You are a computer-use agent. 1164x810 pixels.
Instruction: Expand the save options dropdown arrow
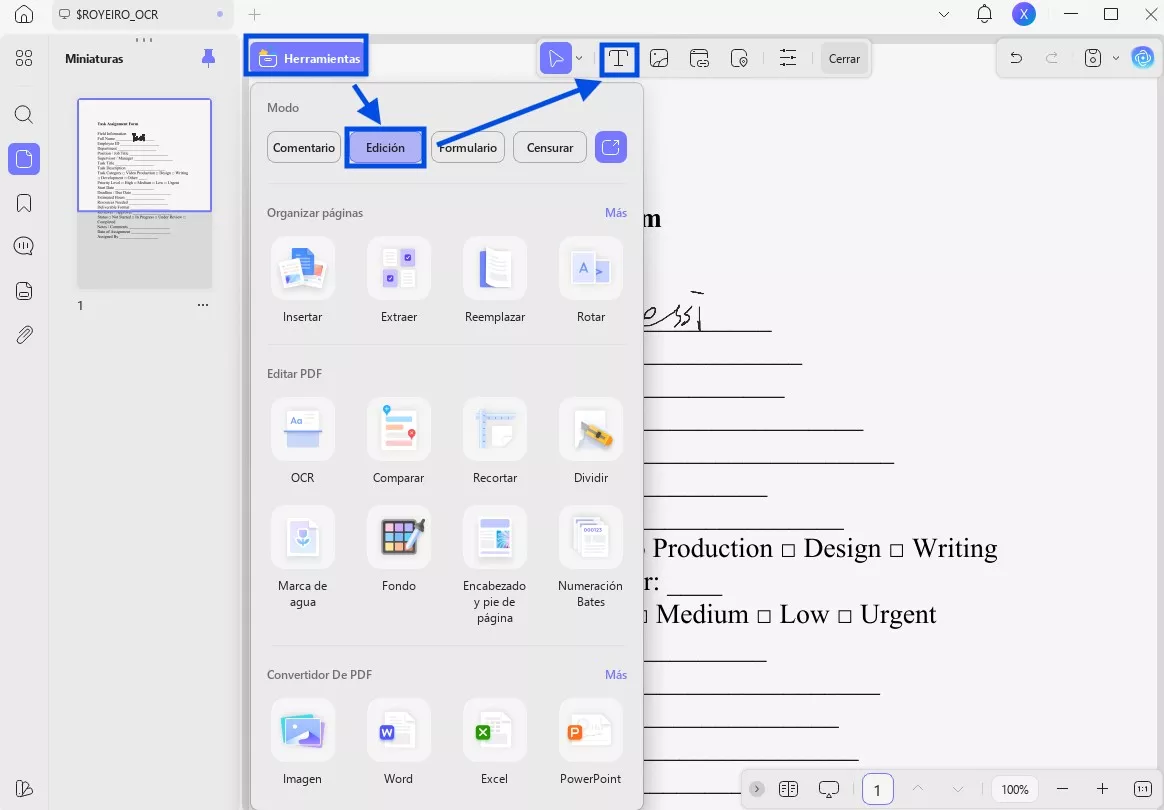tap(1115, 58)
